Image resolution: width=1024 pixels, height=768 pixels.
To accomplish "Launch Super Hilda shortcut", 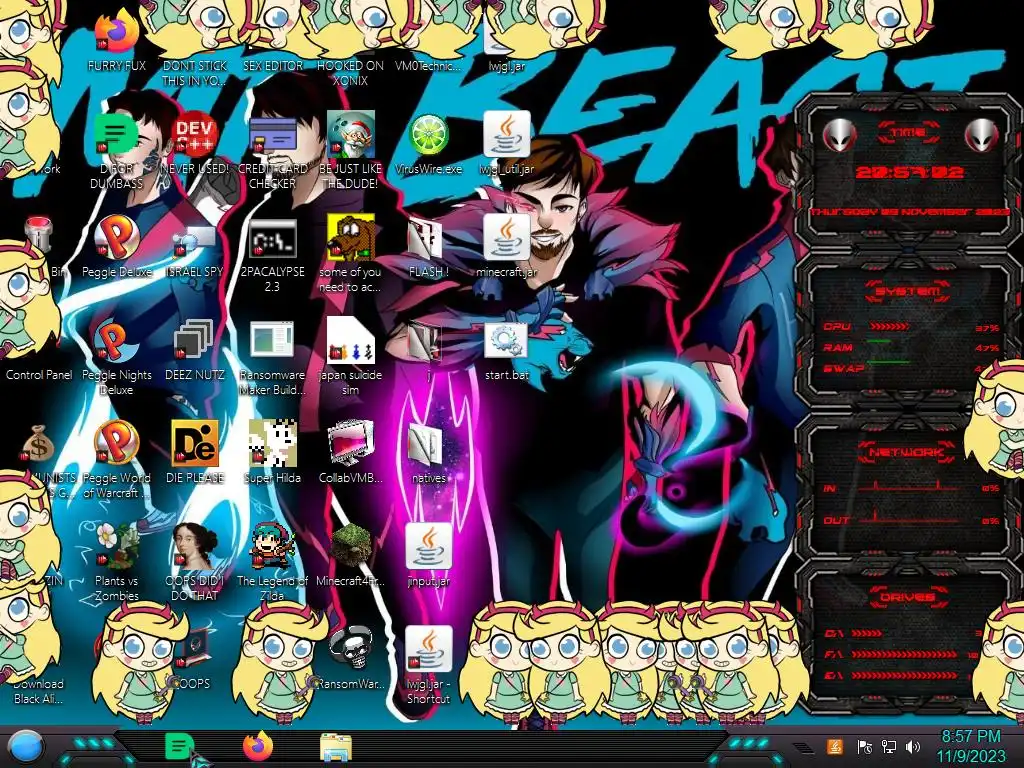I will pyautogui.click(x=273, y=444).
